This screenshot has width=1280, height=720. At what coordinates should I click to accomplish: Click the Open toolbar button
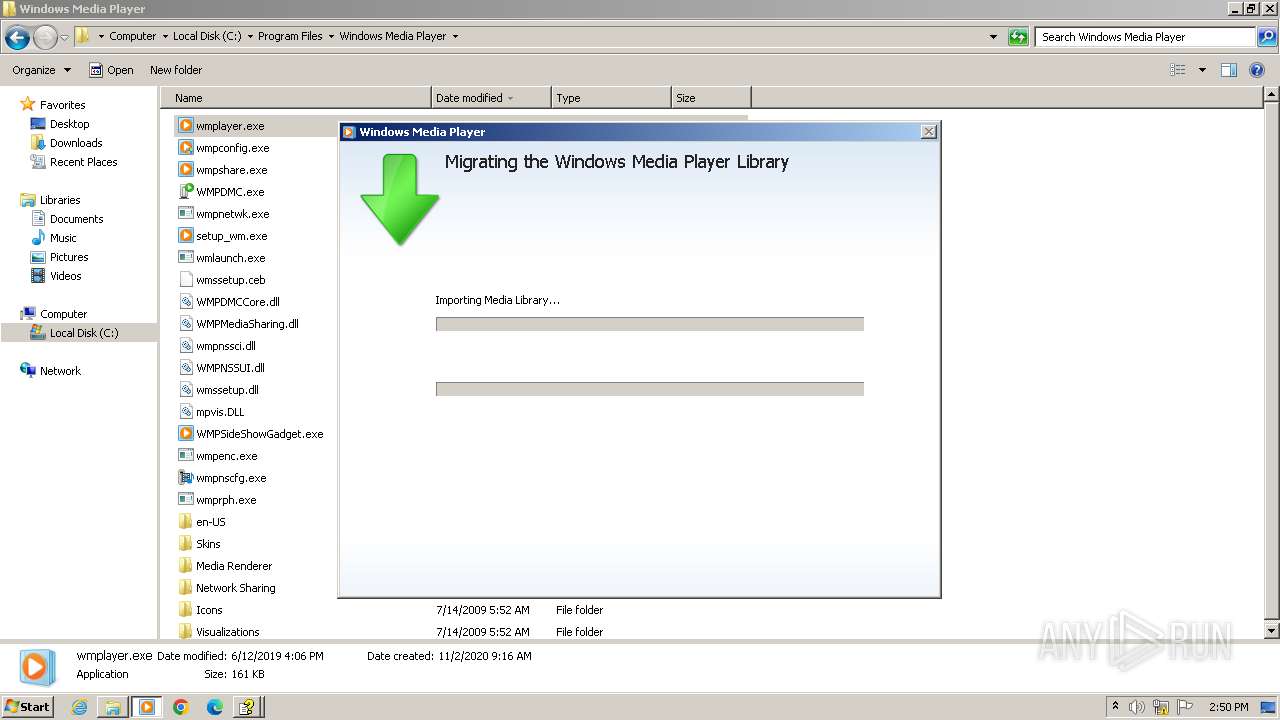click(x=111, y=70)
